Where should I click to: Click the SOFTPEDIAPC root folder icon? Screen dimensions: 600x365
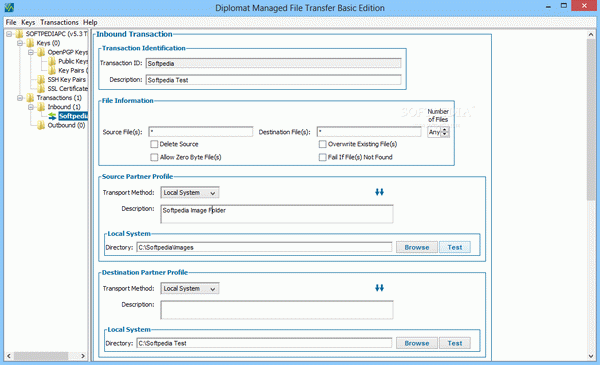[19, 34]
